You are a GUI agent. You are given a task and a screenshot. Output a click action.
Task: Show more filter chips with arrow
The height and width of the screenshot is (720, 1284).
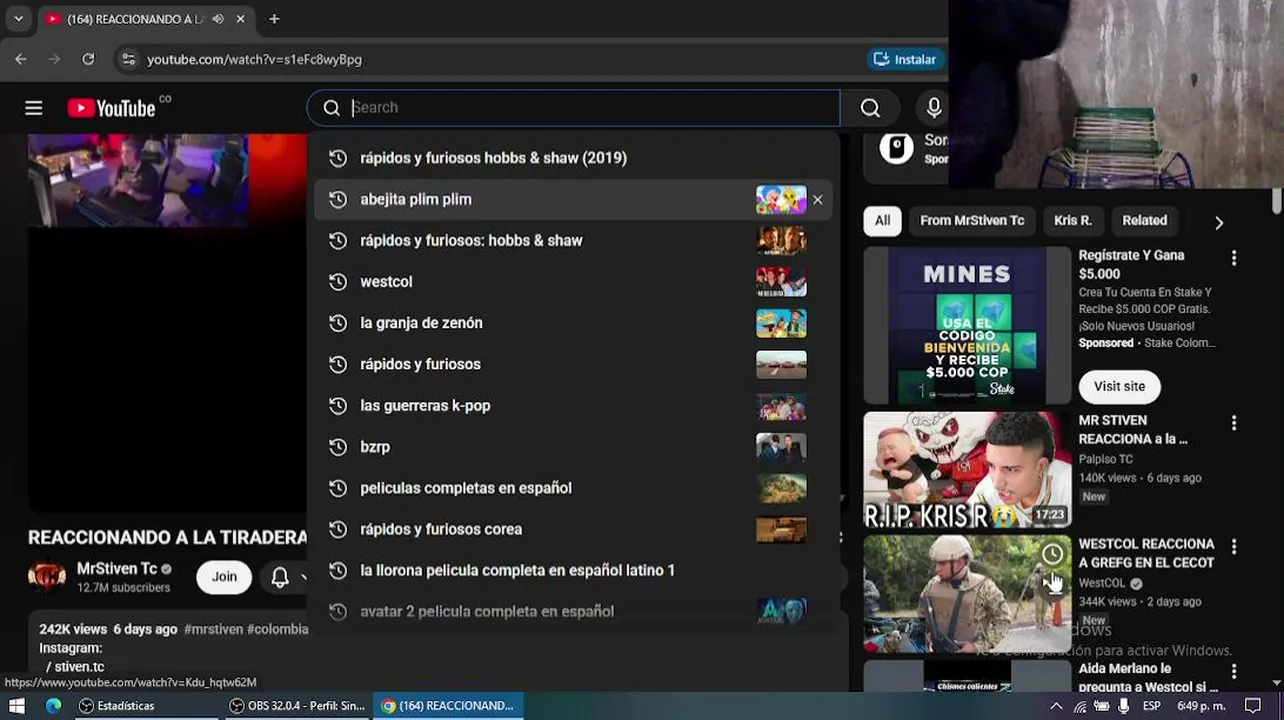click(1218, 222)
